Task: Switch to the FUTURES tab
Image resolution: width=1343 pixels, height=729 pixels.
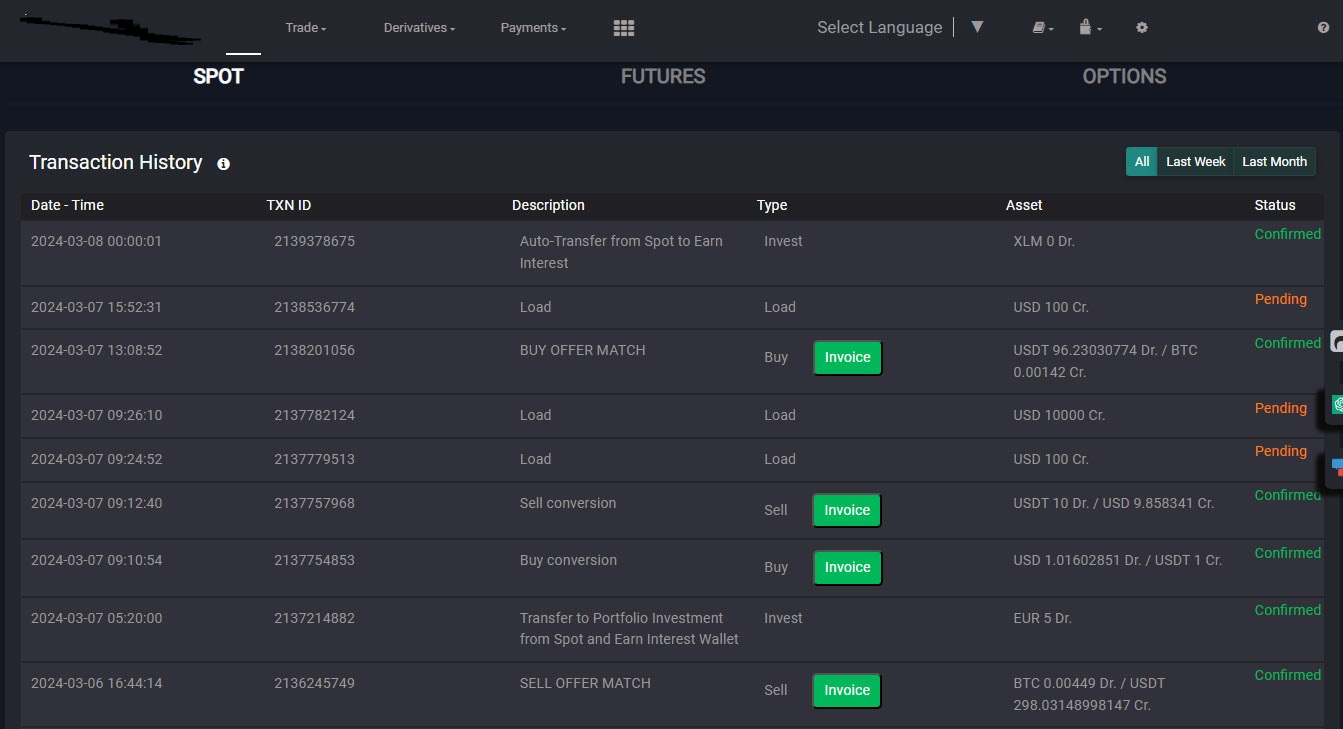Action: click(662, 77)
